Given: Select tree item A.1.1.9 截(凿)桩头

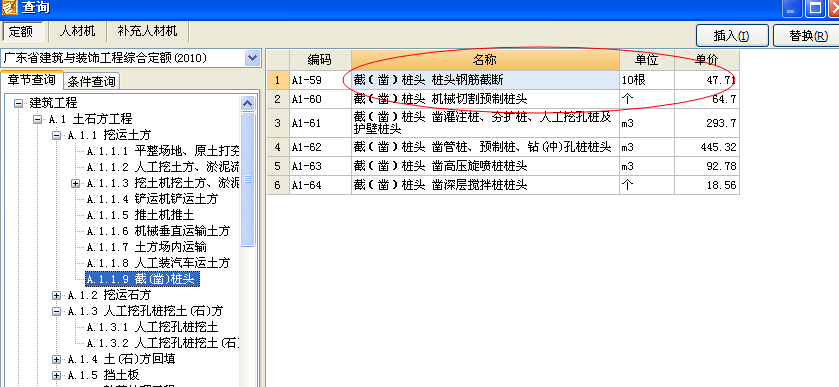Looking at the screenshot, I should (x=142, y=279).
